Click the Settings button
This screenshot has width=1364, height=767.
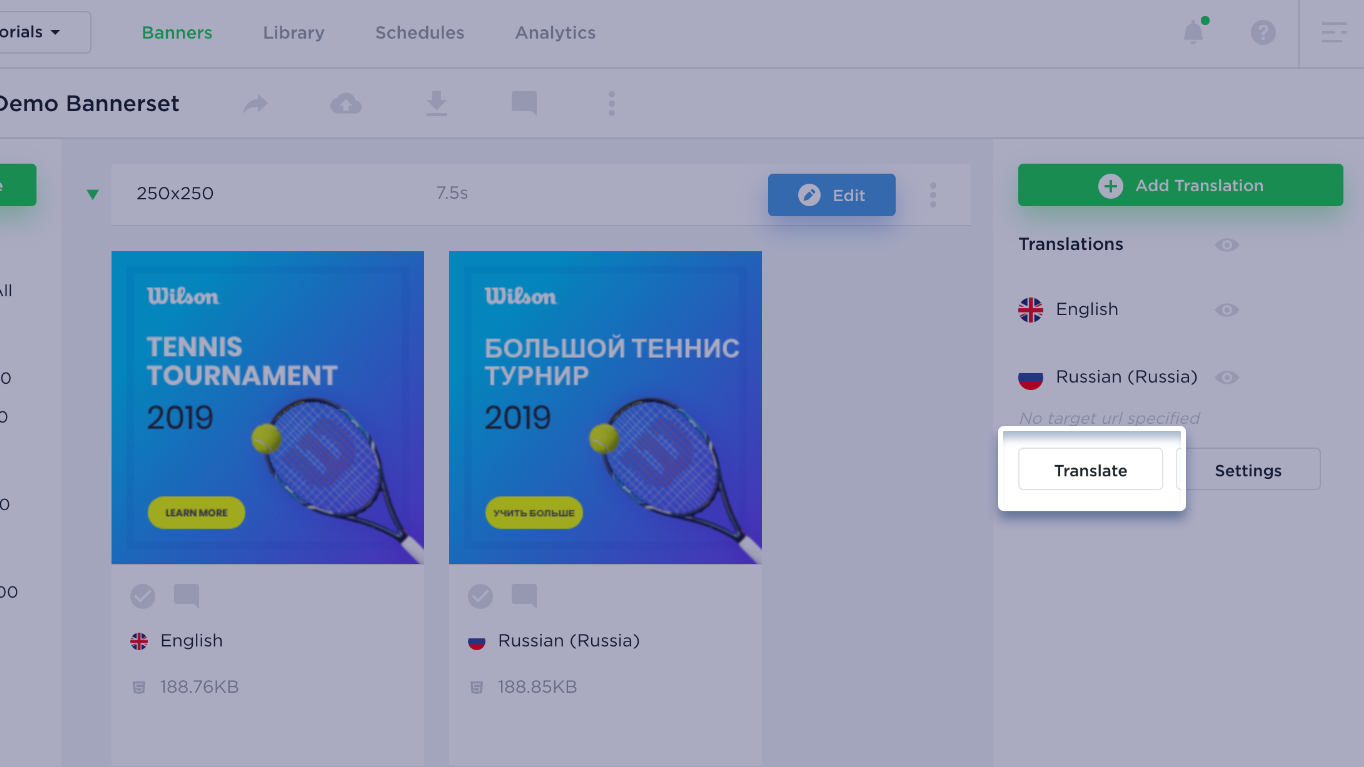tap(1248, 470)
